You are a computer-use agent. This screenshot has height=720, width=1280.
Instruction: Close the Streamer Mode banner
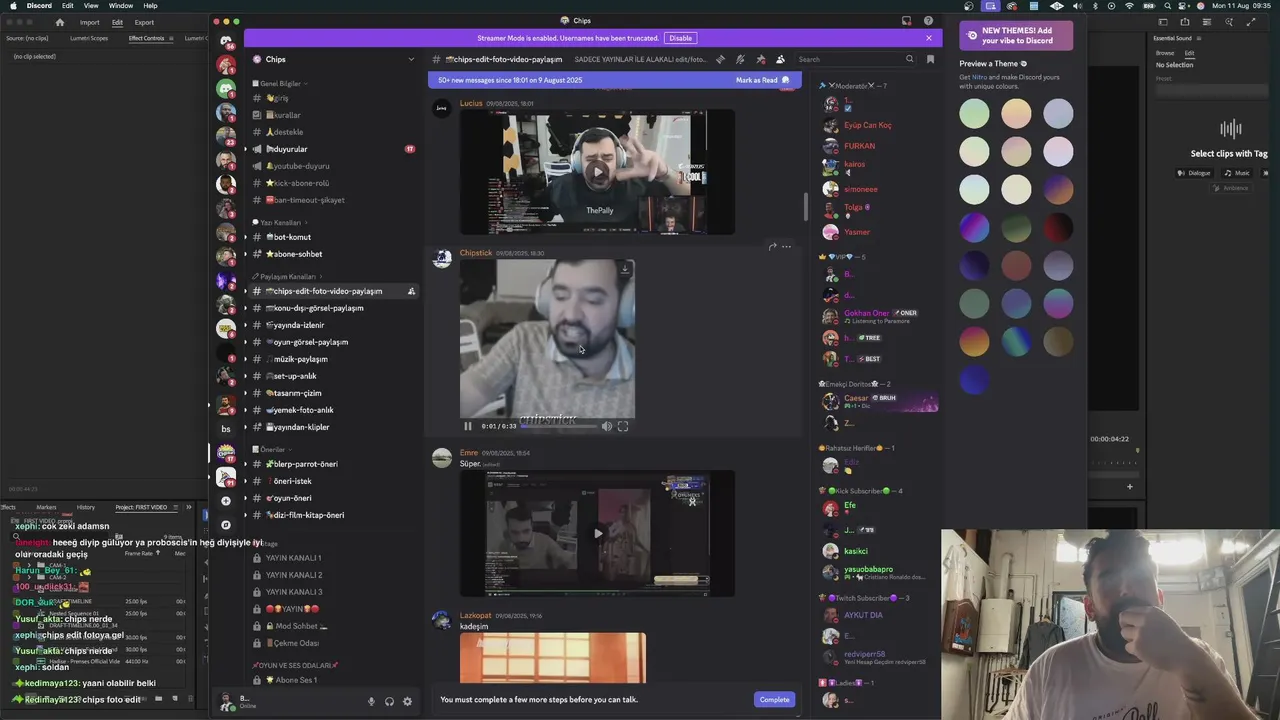928,38
